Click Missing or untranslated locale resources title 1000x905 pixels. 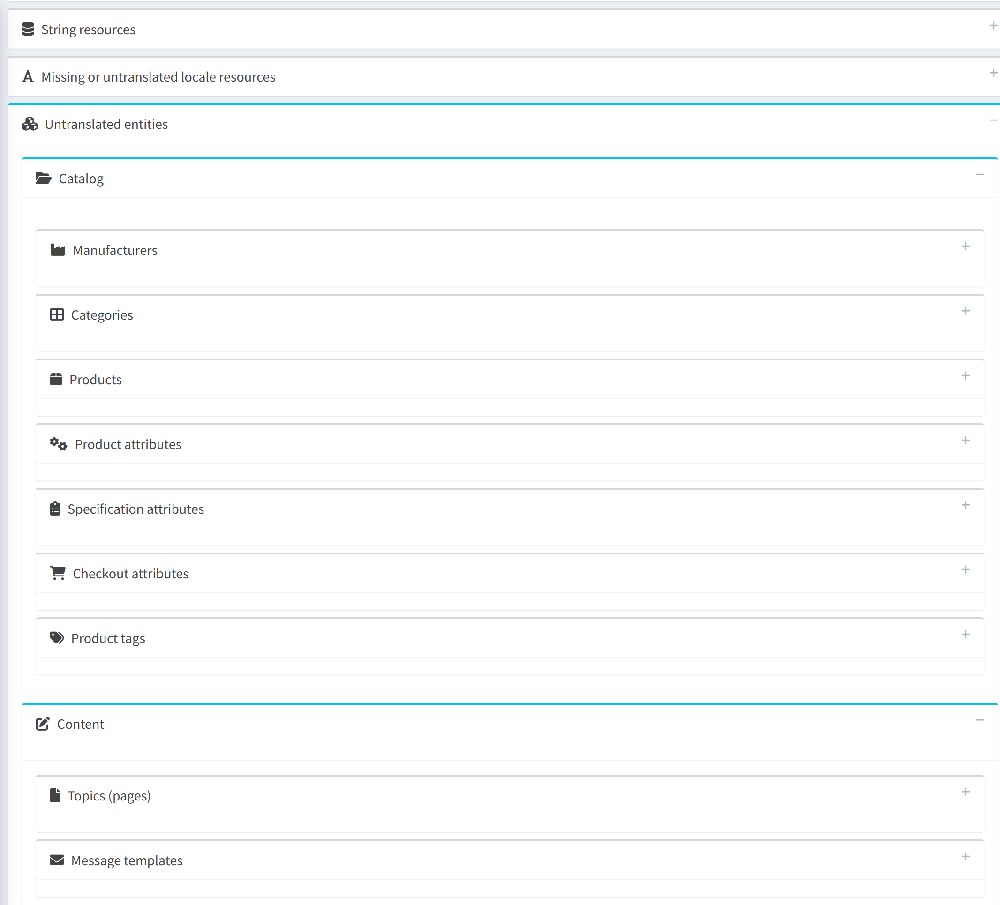pos(158,77)
